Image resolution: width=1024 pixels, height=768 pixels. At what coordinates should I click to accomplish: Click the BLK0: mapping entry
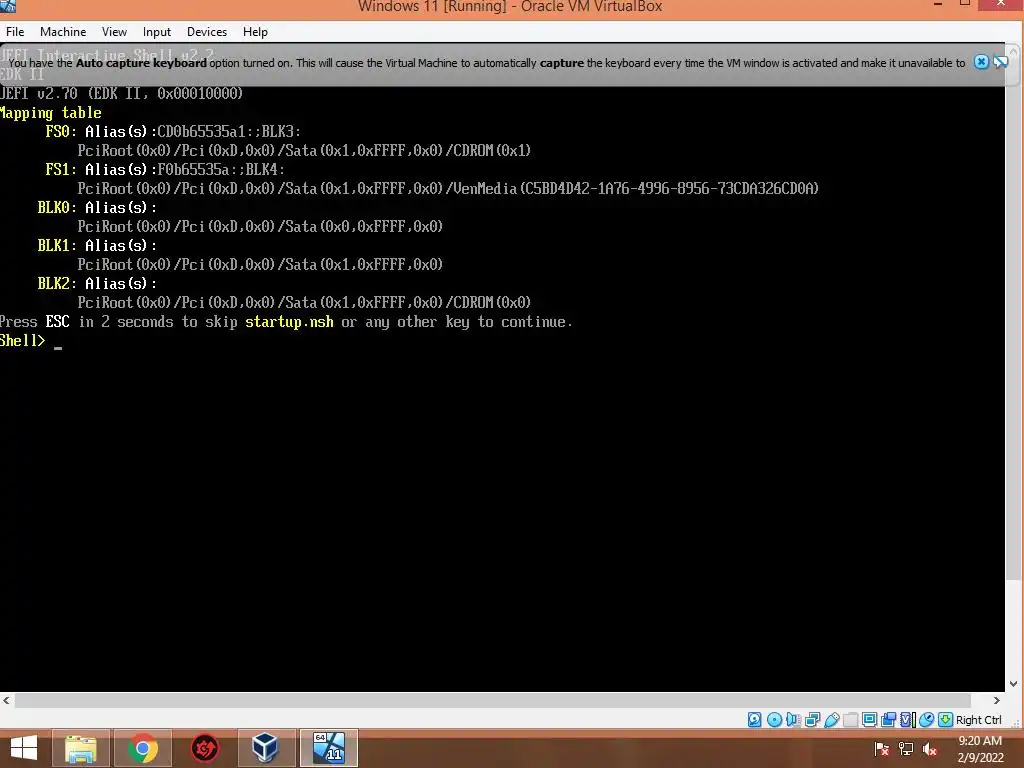coord(97,207)
